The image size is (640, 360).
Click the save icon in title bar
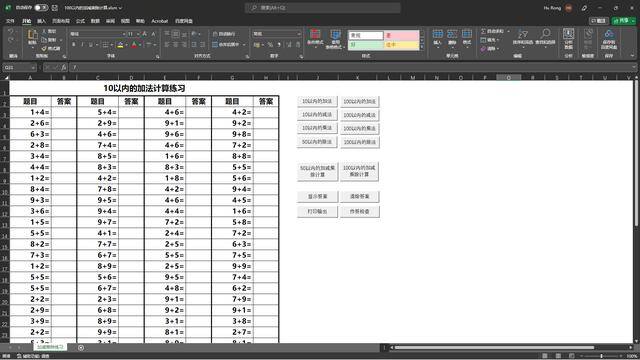point(55,8)
